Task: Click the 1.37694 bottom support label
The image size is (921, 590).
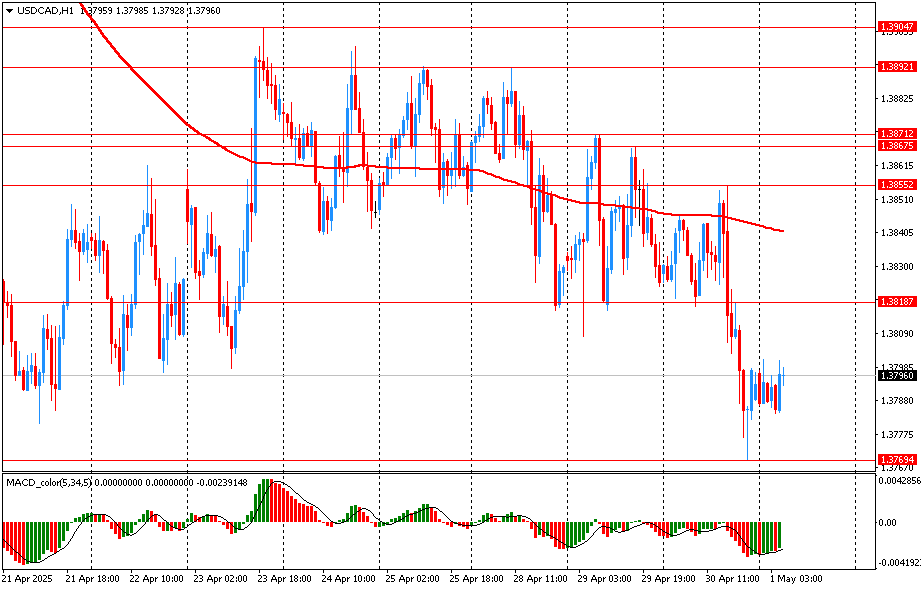Action: tap(896, 459)
